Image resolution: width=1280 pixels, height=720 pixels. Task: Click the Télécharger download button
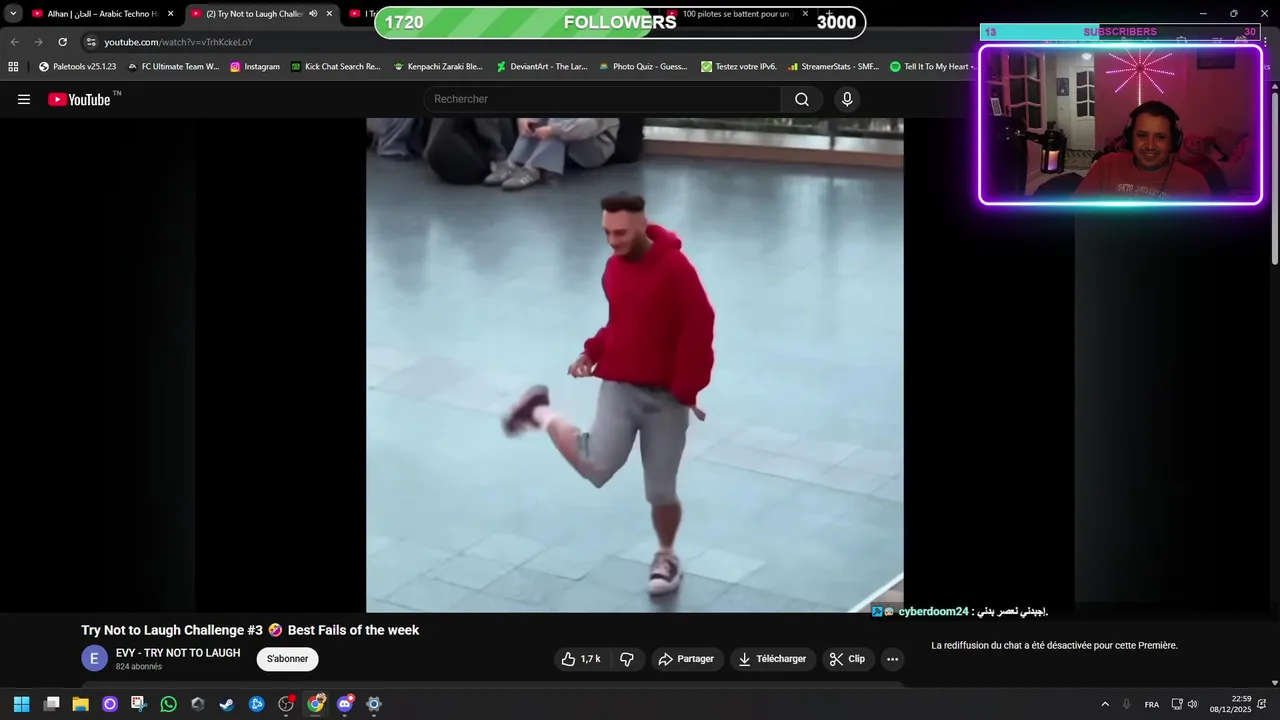[772, 659]
